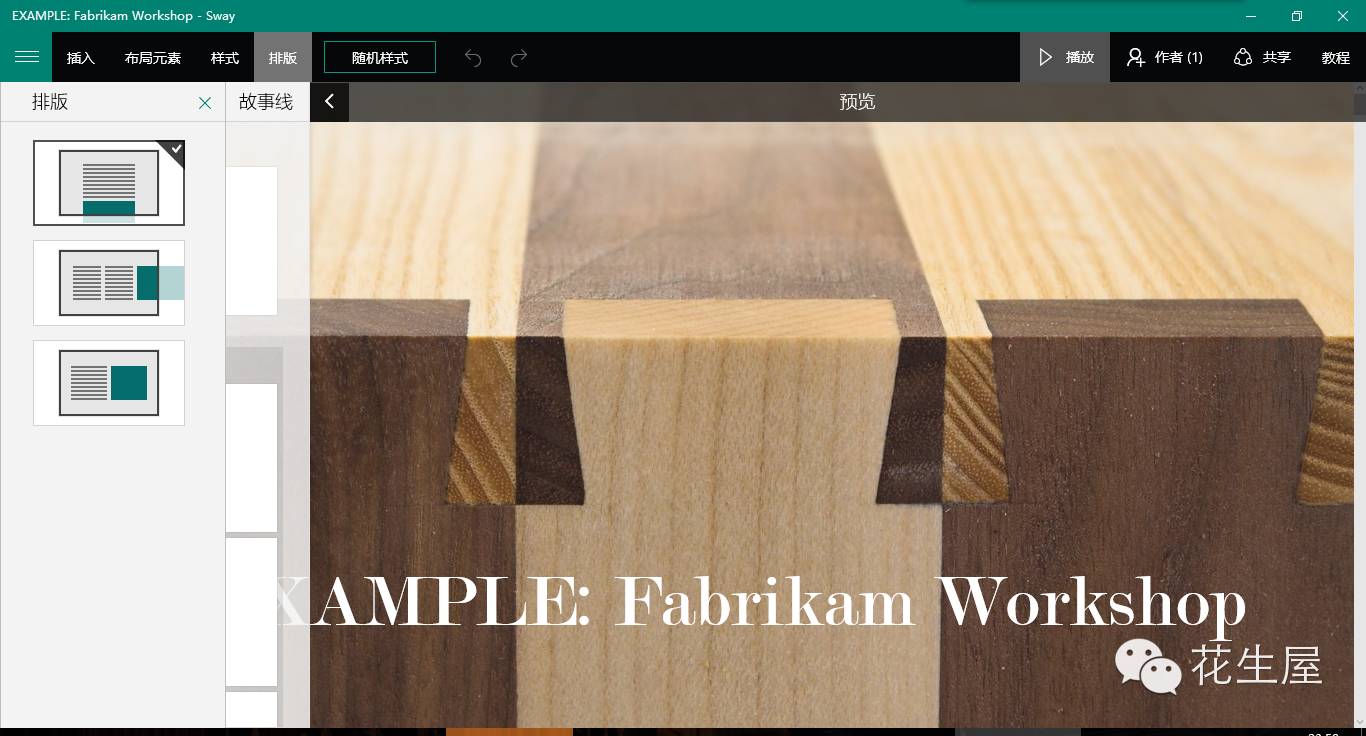Click the first white storyline card
Viewport: 1366px width, 736px height.
tap(251, 241)
